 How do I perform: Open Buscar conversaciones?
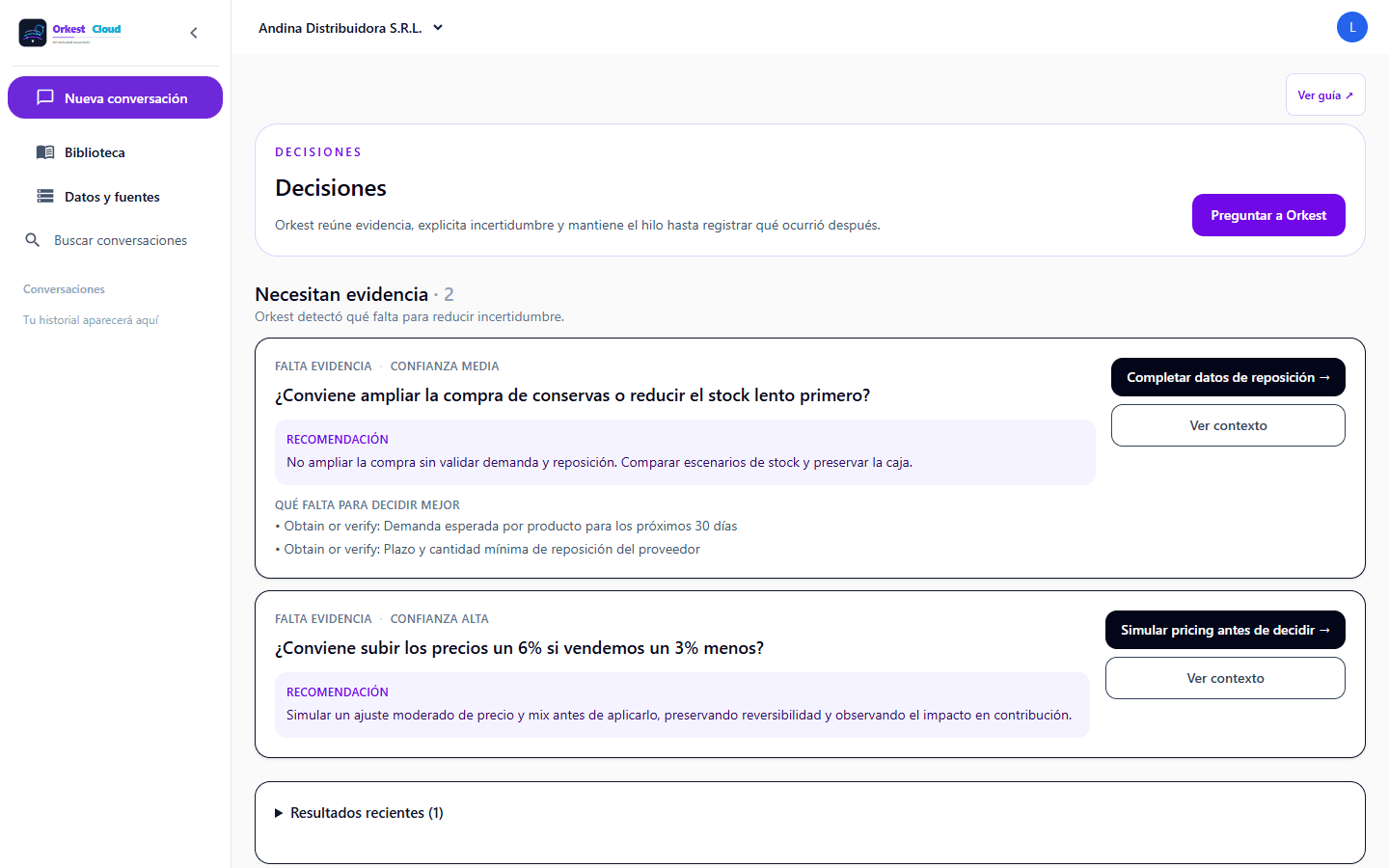tap(115, 240)
